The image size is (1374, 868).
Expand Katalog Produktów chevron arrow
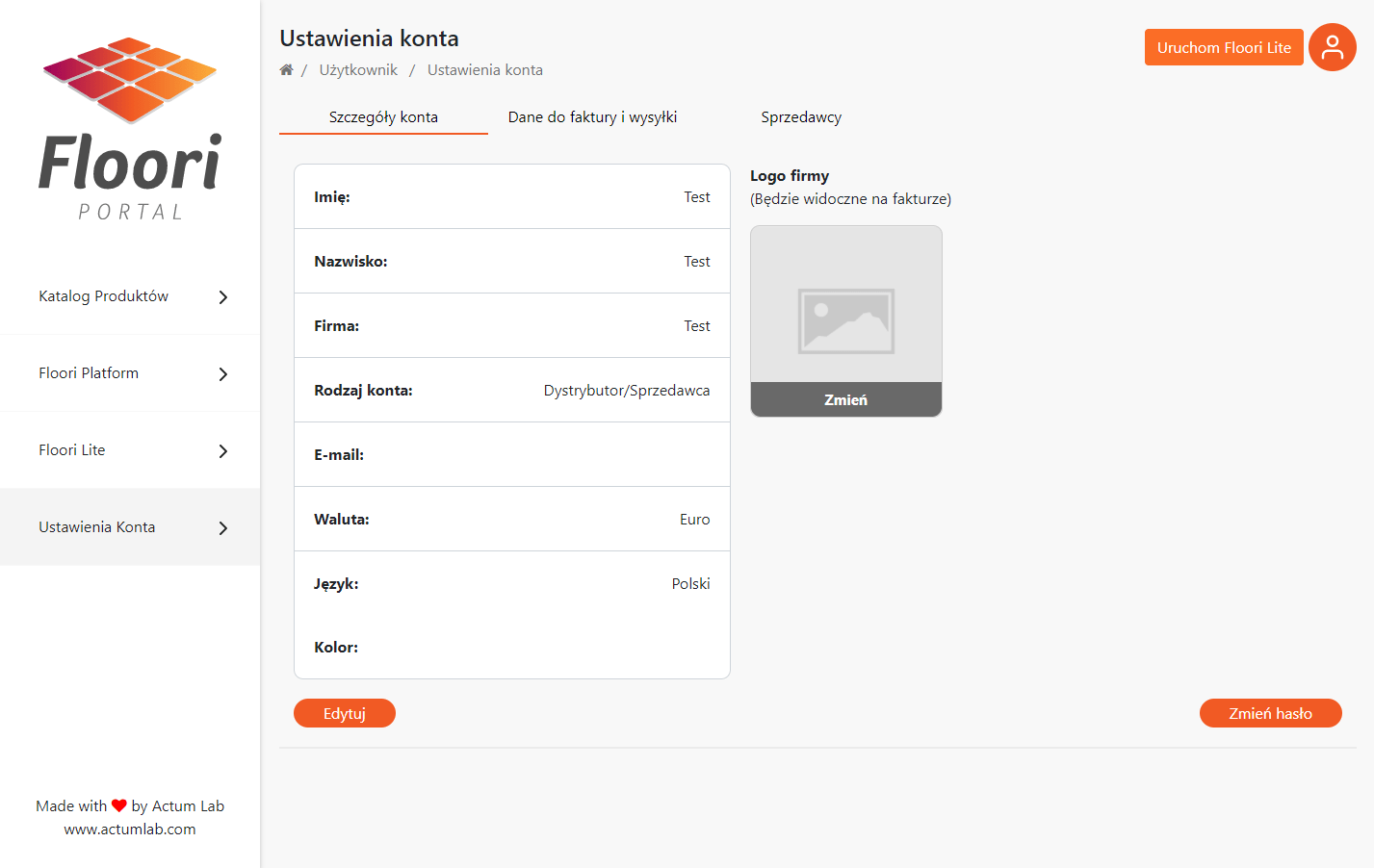(x=223, y=297)
